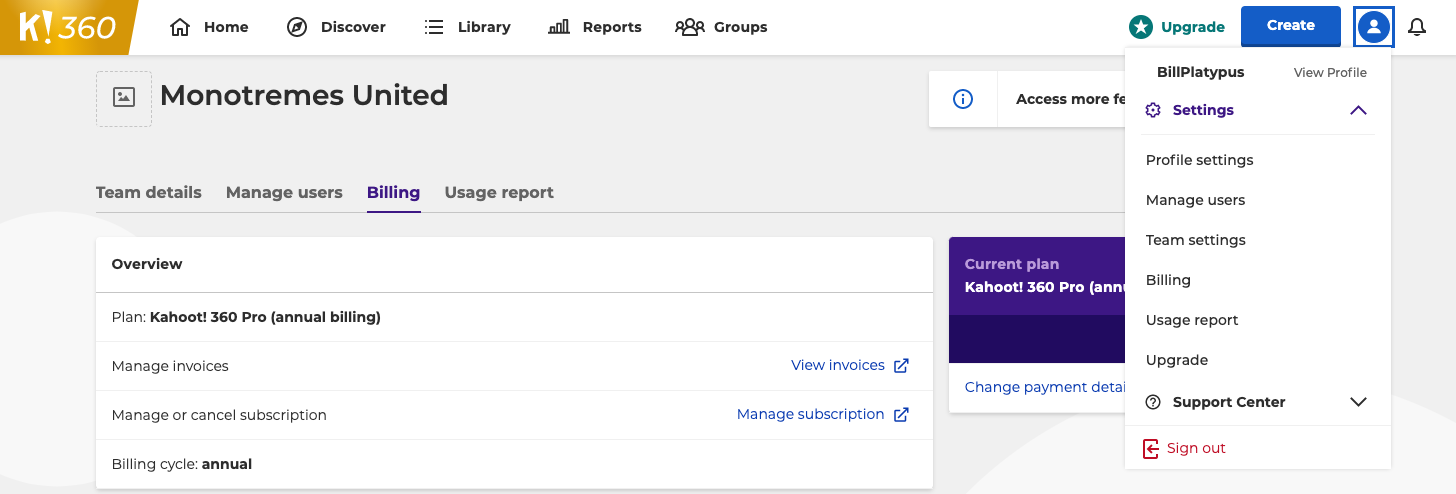Switch to the Usage report tab
The height and width of the screenshot is (494, 1456).
click(x=499, y=192)
